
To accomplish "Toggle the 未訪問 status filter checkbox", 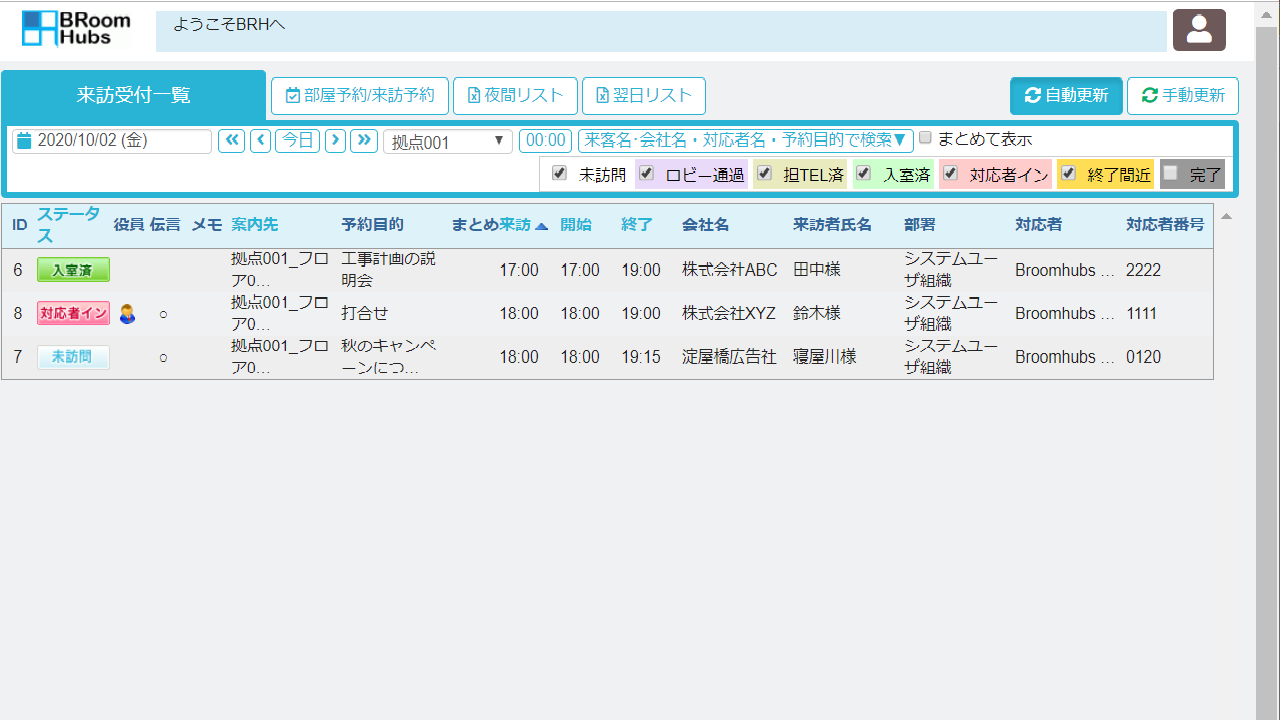I will [x=559, y=173].
